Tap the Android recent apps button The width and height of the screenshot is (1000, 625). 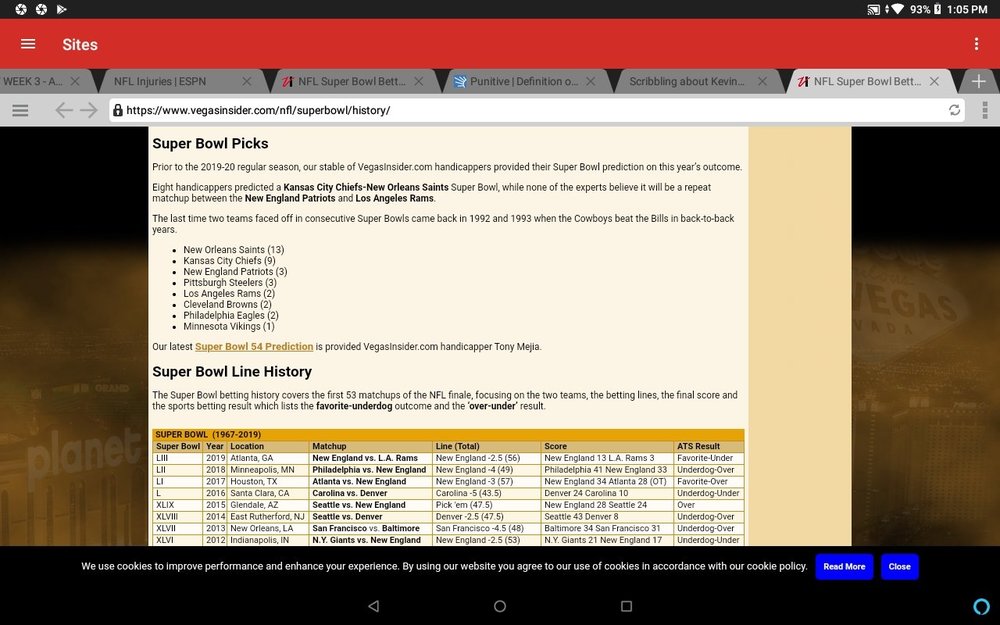626,606
